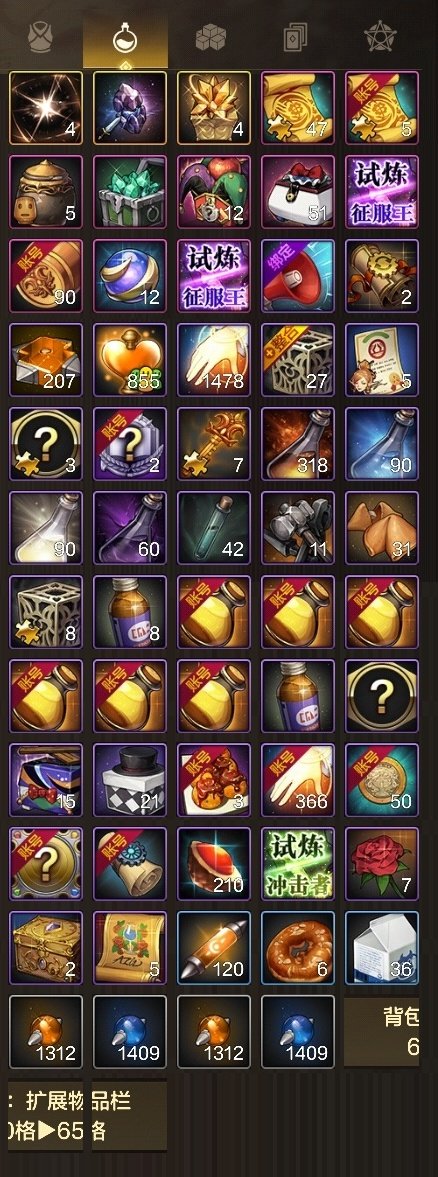Screen dimensions: 438x1177
Task: Open the pentagram star tab
Action: tap(380, 38)
